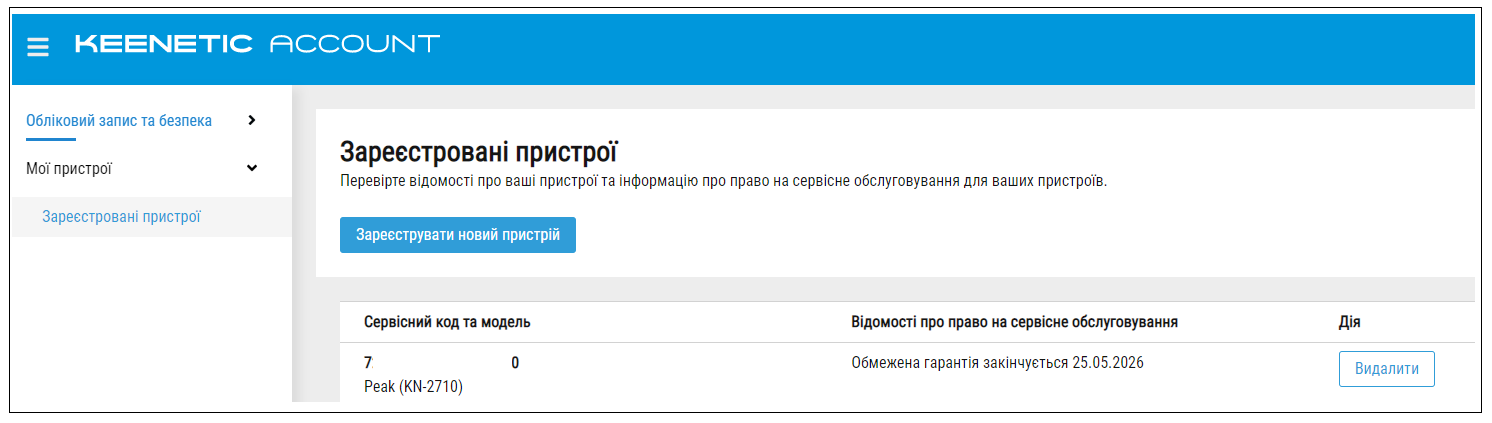Click the service code starting with 7
The height and width of the screenshot is (423, 1492).
pos(441,363)
